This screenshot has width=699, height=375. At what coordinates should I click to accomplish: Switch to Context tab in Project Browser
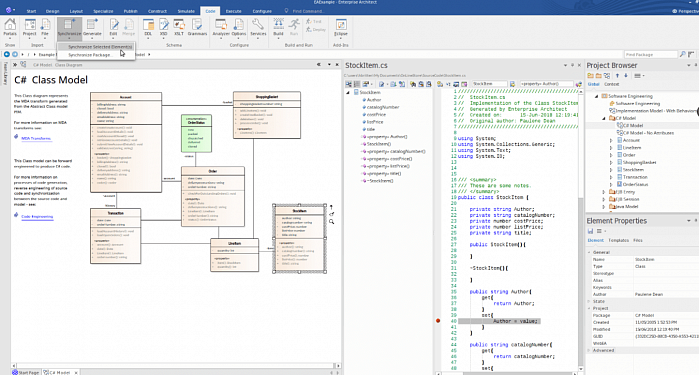[612, 84]
